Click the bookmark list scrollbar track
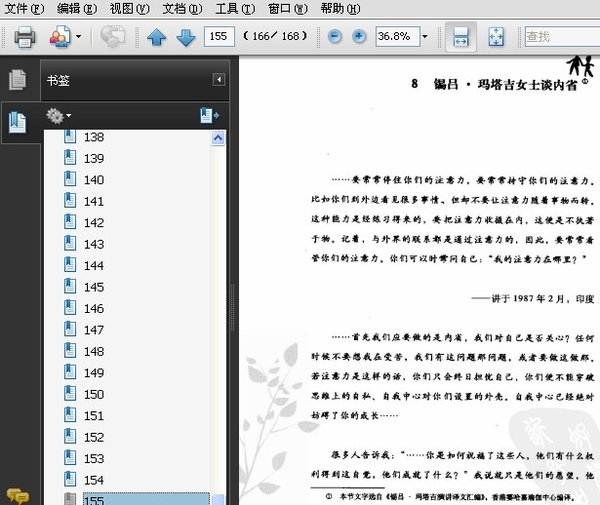This screenshot has height=505, width=600. [x=218, y=318]
